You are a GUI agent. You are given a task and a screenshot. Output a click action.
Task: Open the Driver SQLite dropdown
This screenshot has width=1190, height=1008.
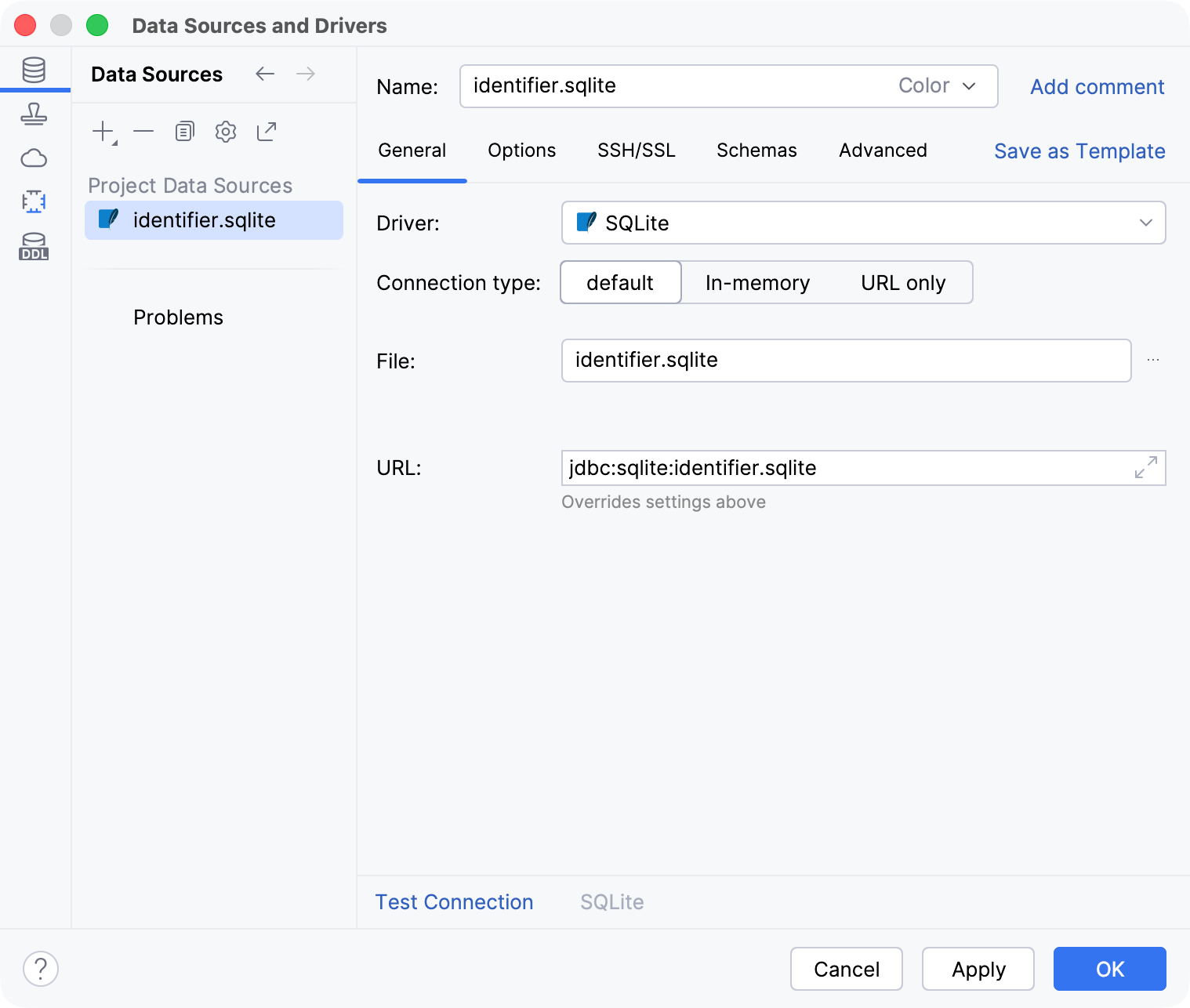click(x=863, y=223)
